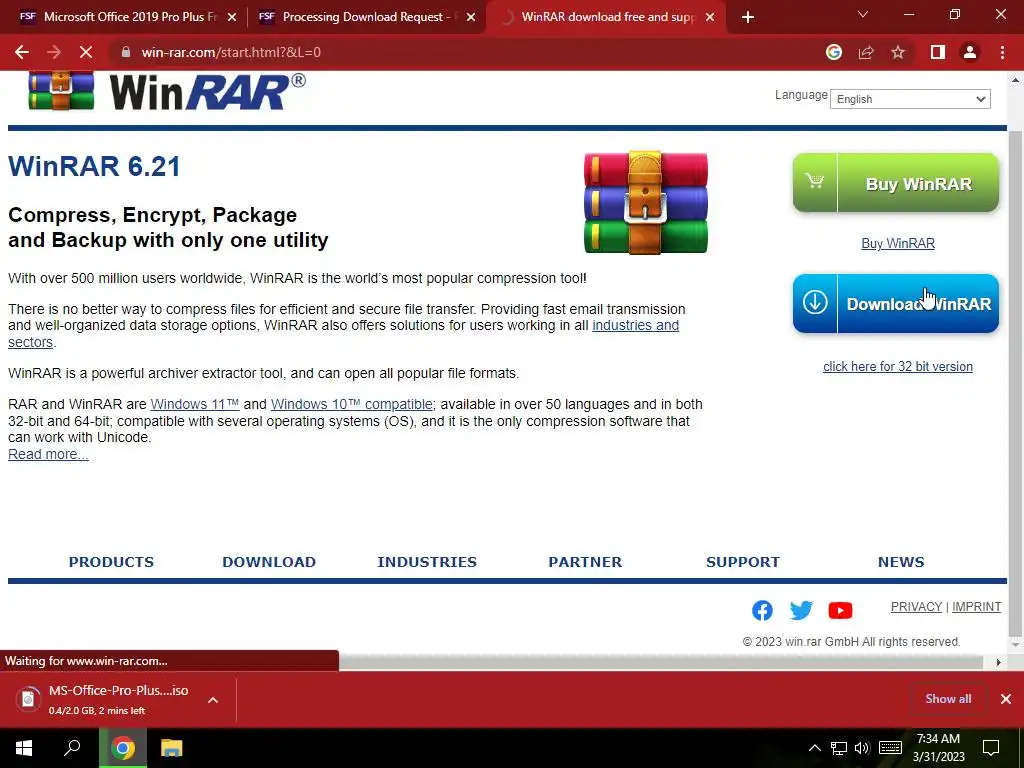The height and width of the screenshot is (768, 1024).
Task: Open File Explorer from taskbar
Action: point(171,748)
